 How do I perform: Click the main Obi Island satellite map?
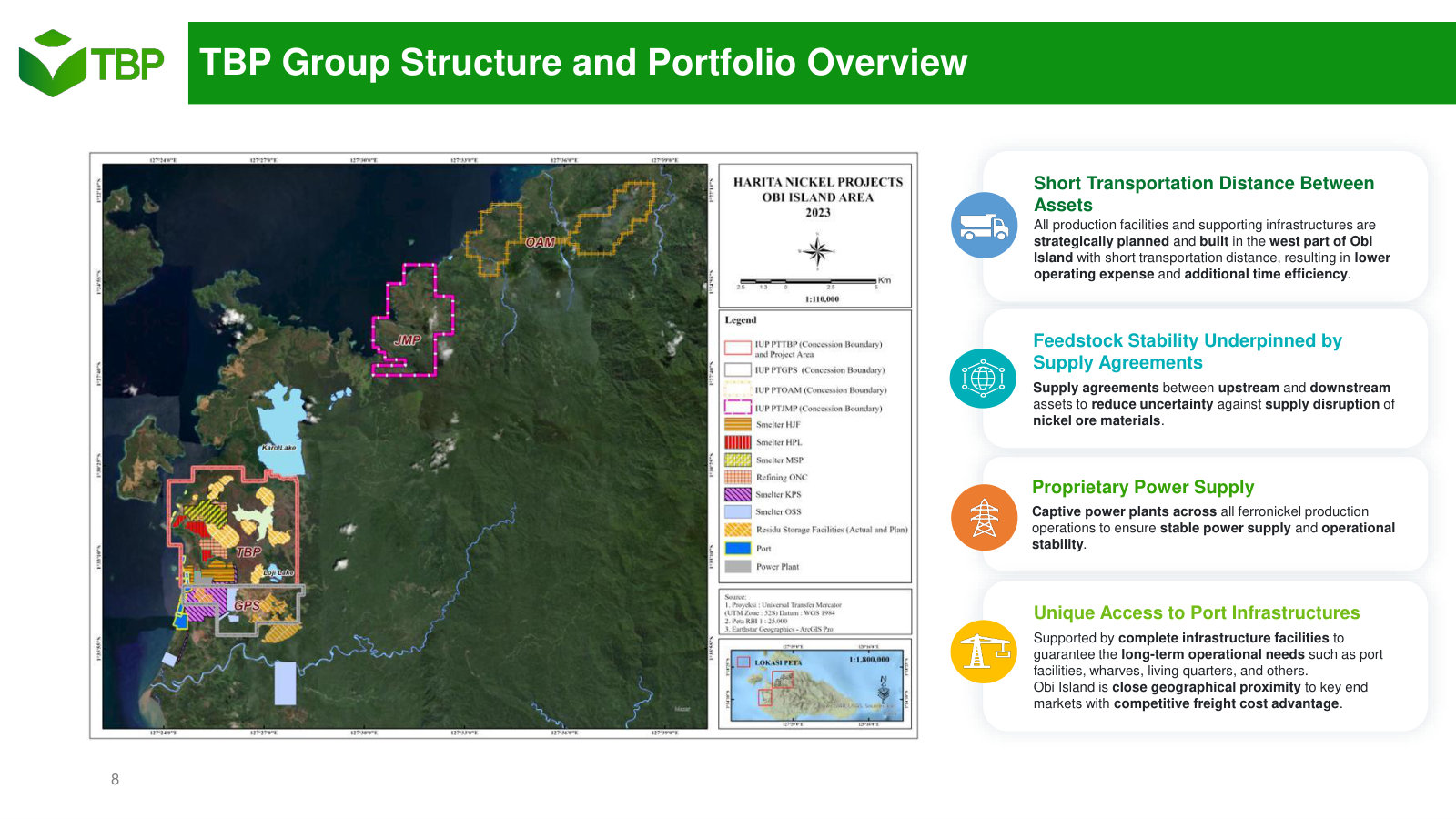pyautogui.click(x=405, y=446)
